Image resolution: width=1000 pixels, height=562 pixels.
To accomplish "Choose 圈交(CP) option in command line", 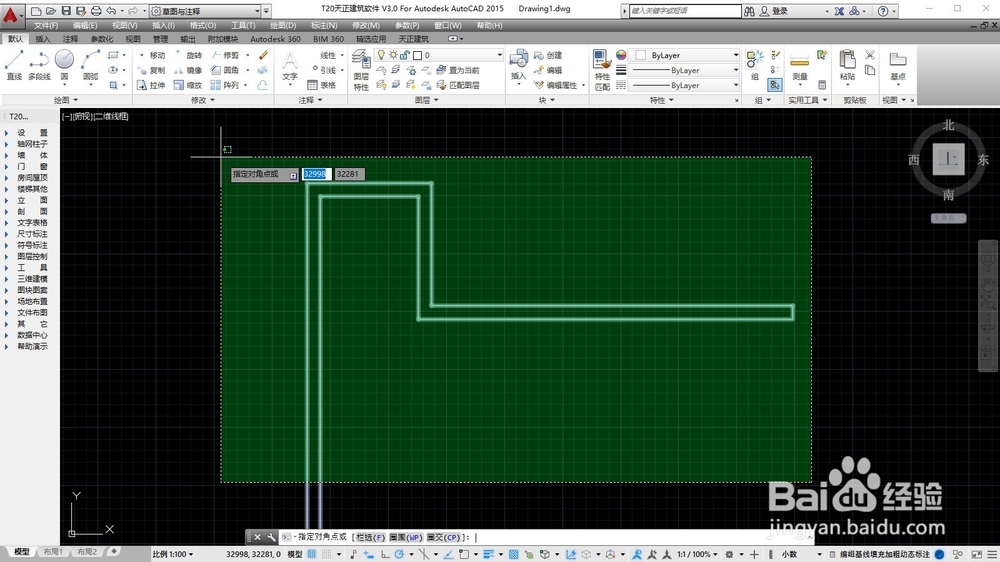I will 443,538.
